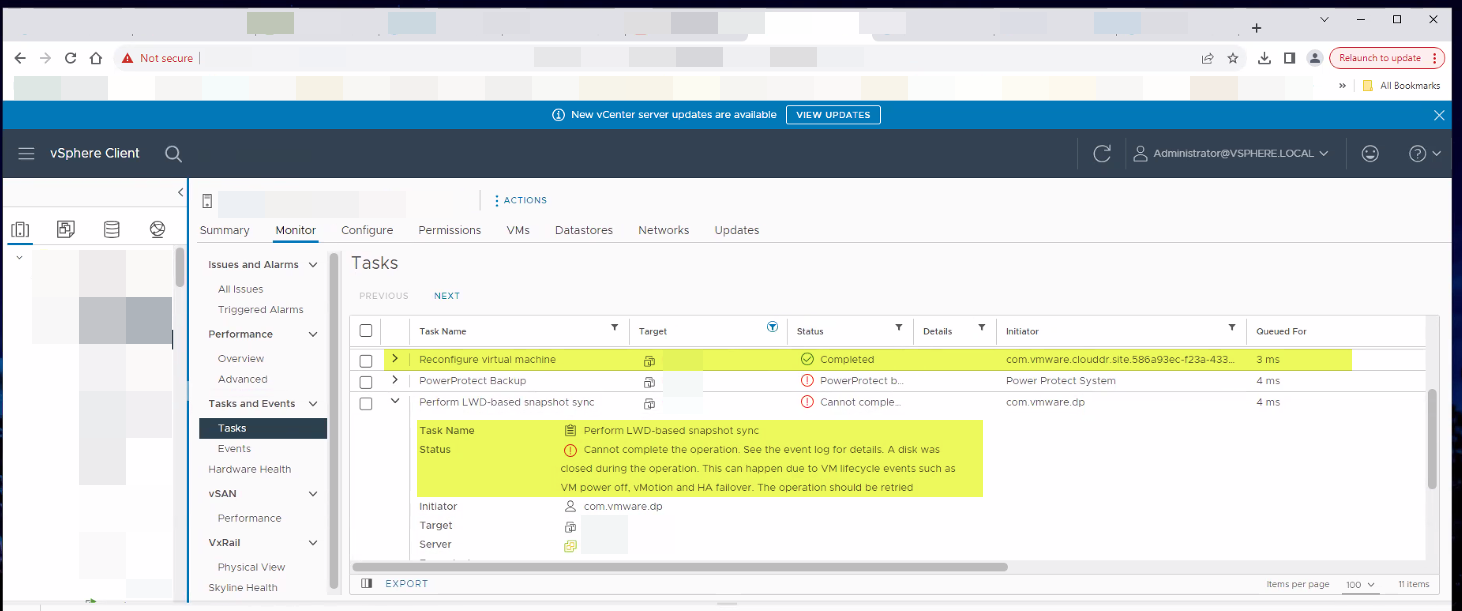Open the Networking inventory icon
The image size is (1462, 611).
pos(157,230)
